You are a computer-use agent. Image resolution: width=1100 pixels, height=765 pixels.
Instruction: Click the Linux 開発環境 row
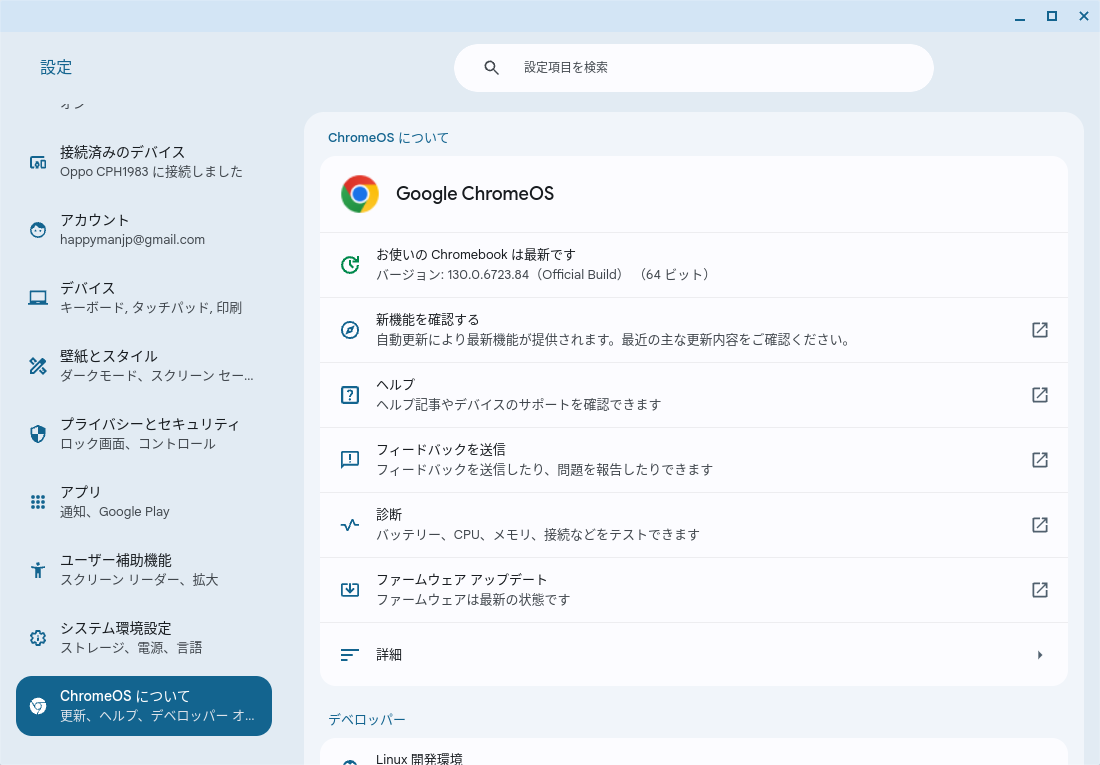pyautogui.click(x=693, y=752)
